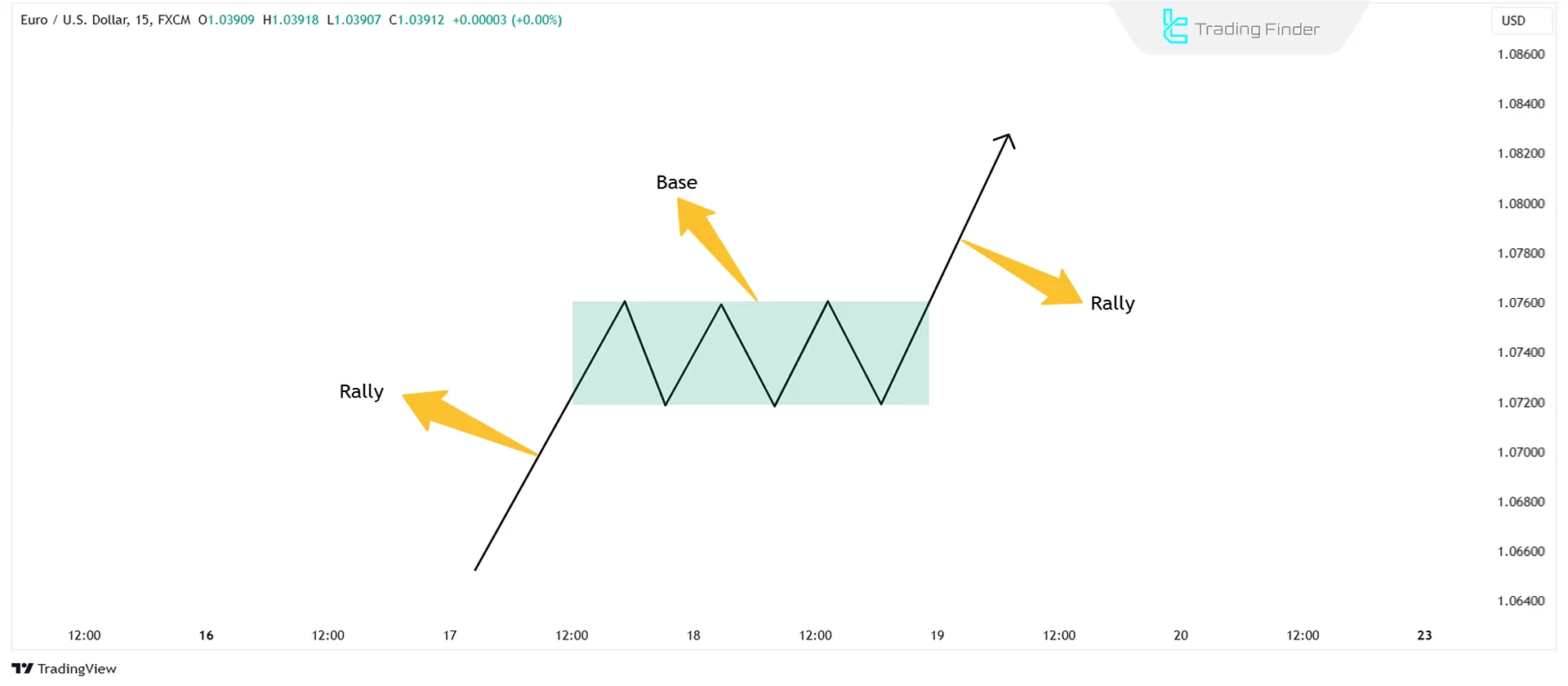This screenshot has width=1568, height=686.
Task: Click the 1.08600 price axis label
Action: point(1521,55)
